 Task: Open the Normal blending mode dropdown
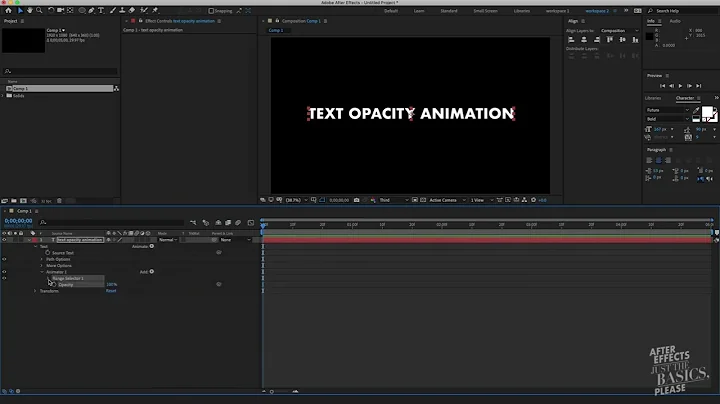tap(168, 240)
